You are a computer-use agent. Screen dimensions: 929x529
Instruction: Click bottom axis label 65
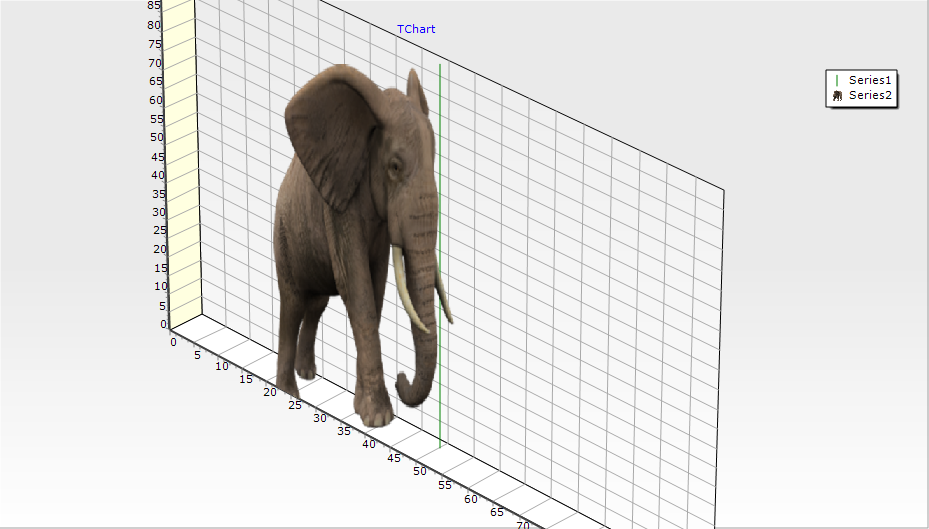496,512
